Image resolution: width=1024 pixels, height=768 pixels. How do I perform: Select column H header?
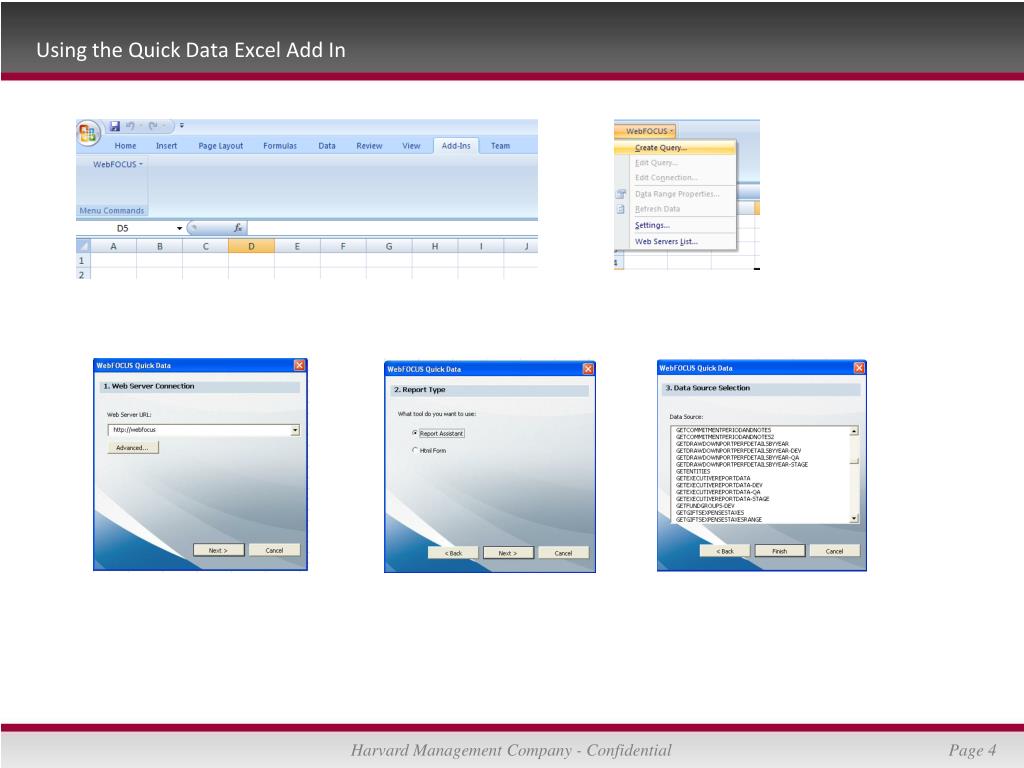tap(435, 246)
